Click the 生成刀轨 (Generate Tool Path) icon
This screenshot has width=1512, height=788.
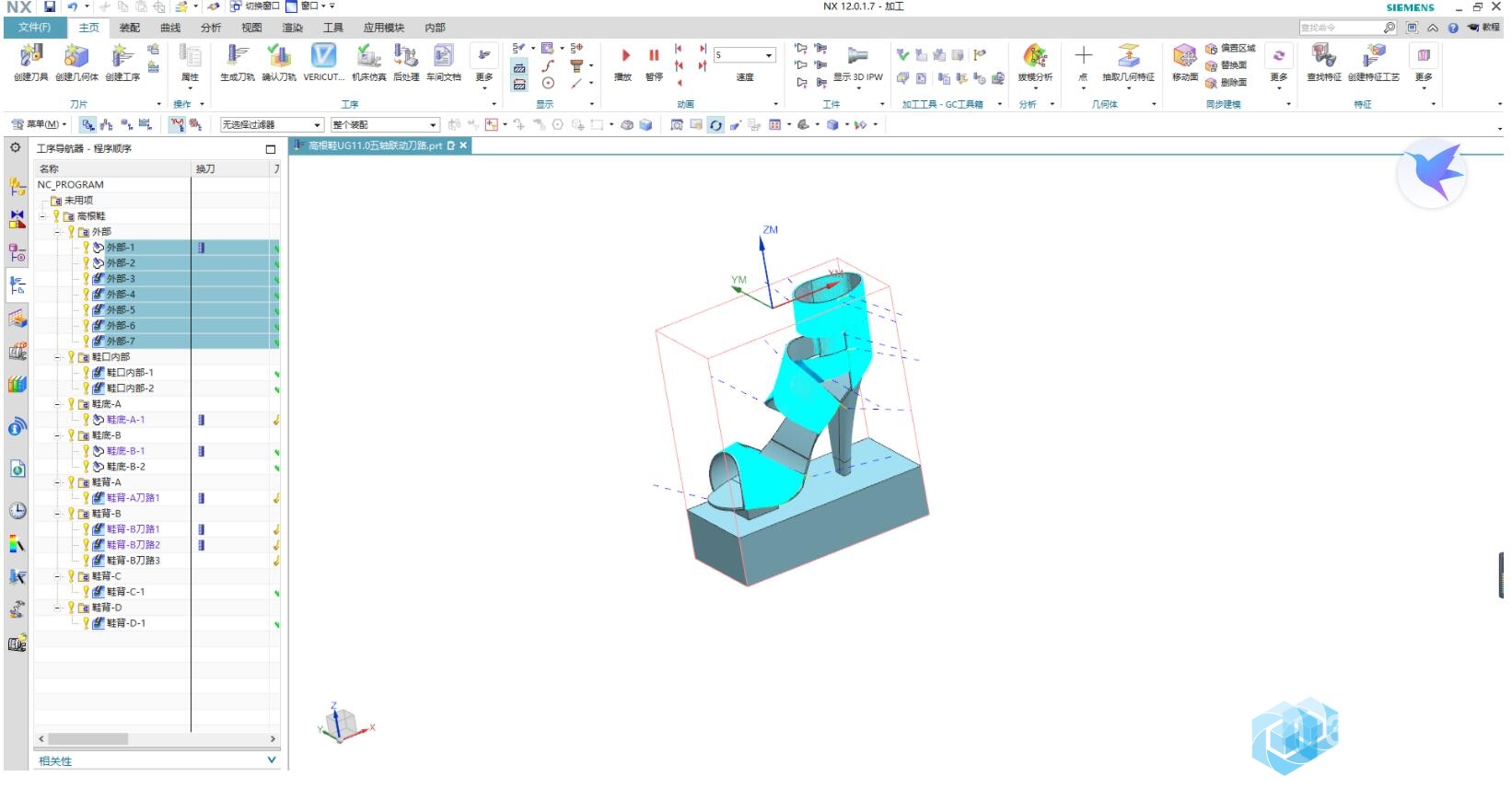click(x=238, y=62)
